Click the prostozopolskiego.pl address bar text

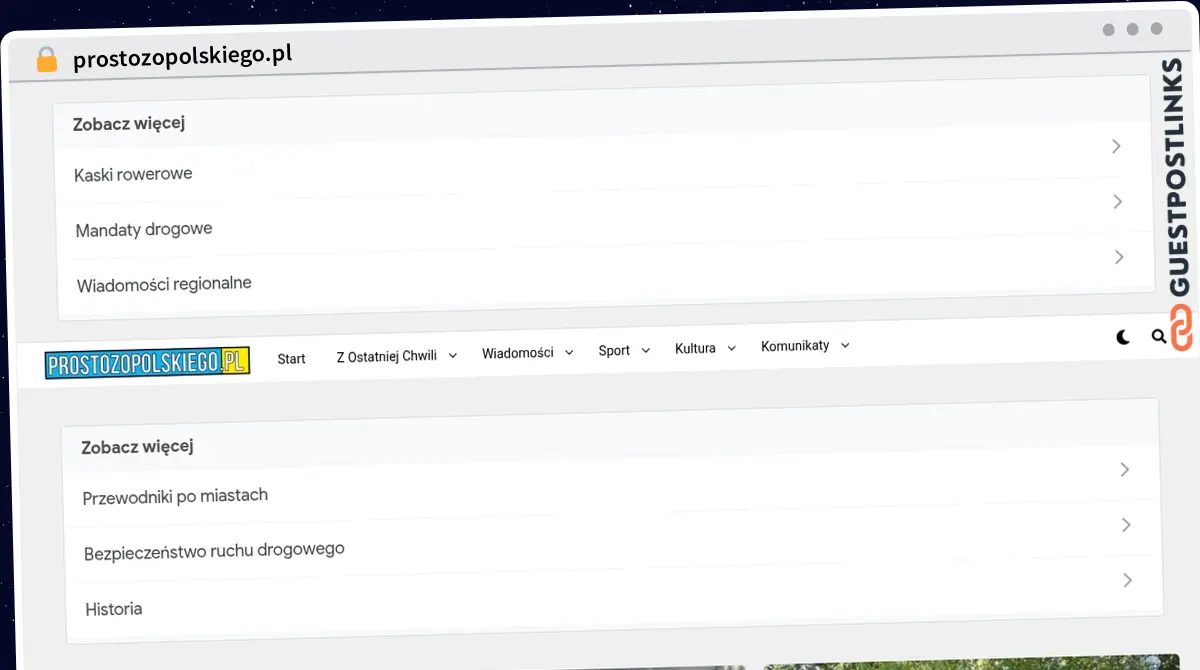[x=183, y=56]
